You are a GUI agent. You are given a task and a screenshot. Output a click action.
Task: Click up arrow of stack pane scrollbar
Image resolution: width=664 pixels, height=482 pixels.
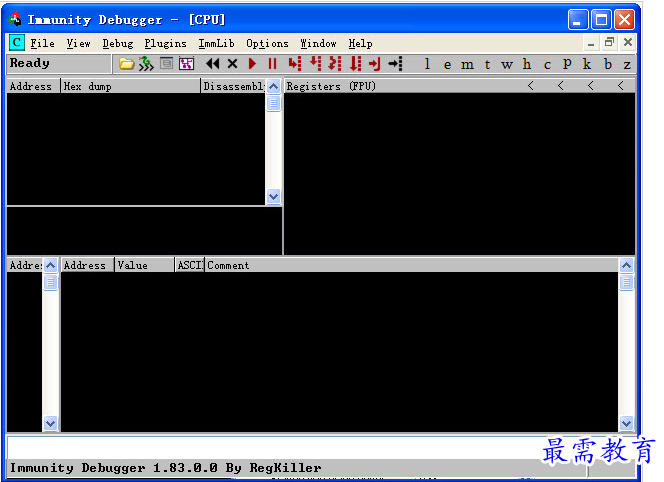point(626,266)
